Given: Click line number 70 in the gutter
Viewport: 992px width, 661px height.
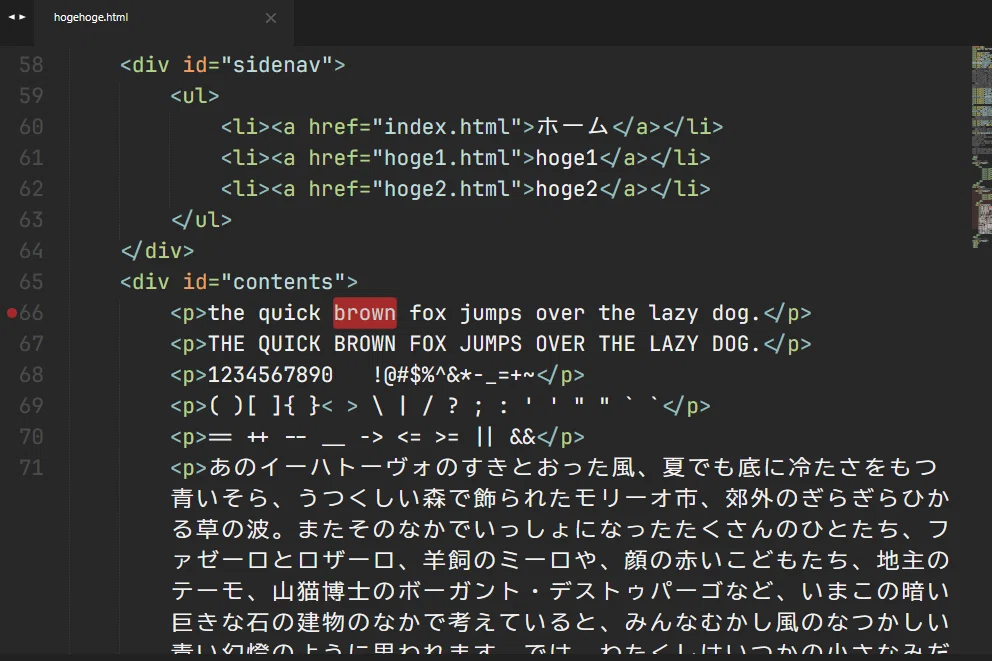Looking at the screenshot, I should click(32, 436).
